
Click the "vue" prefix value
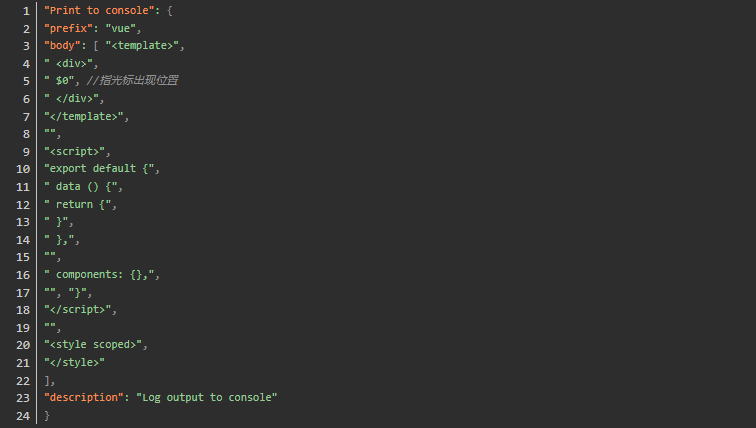123,28
